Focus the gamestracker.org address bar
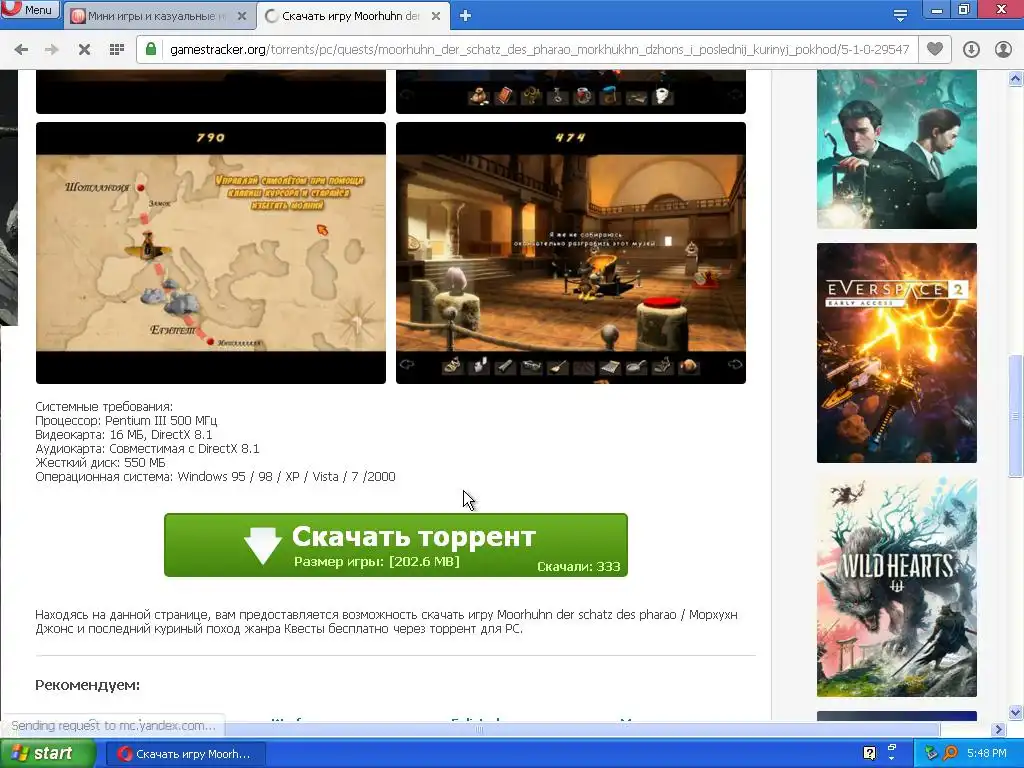 [x=539, y=50]
